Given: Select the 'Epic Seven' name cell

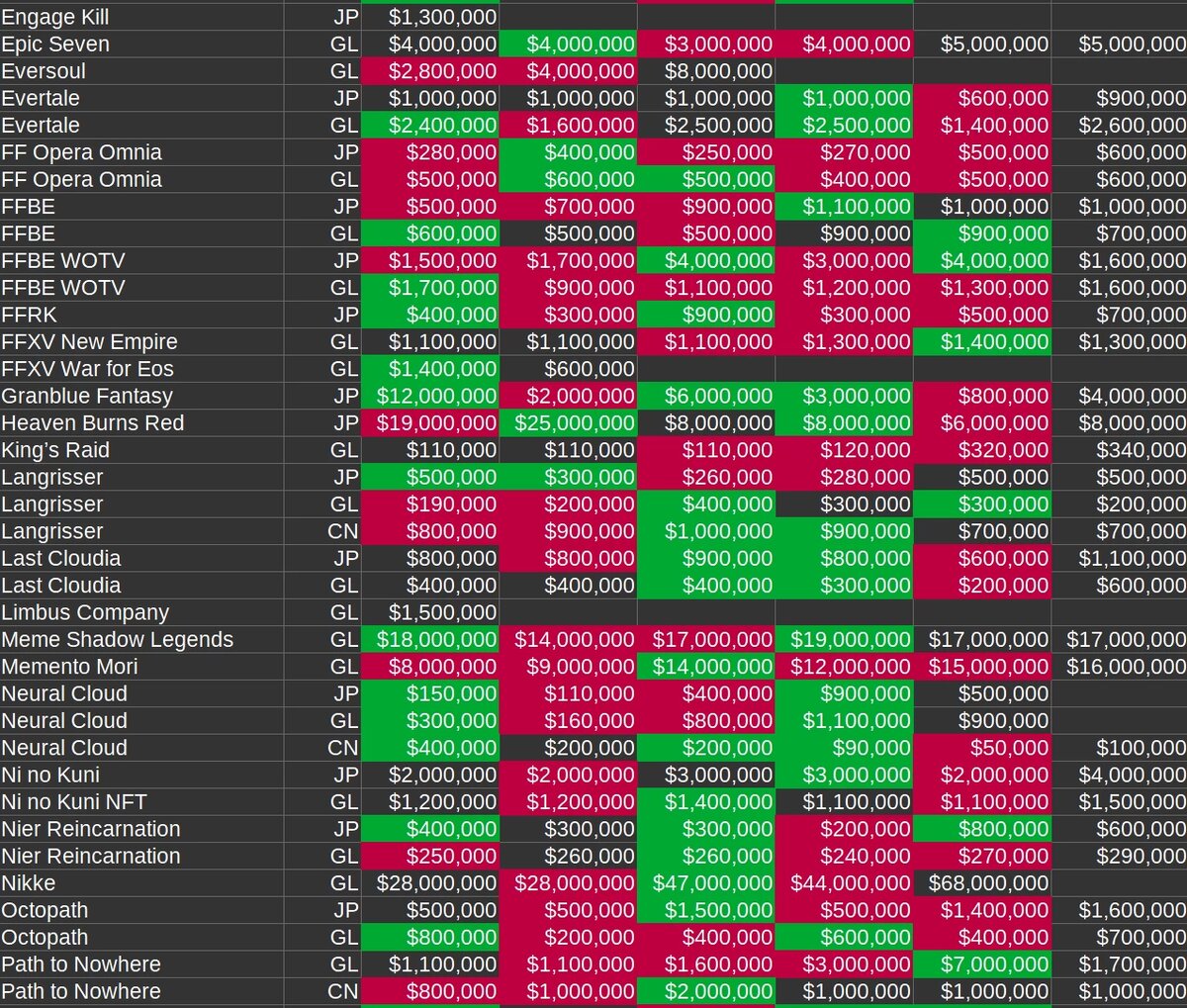Looking at the screenshot, I should point(141,44).
